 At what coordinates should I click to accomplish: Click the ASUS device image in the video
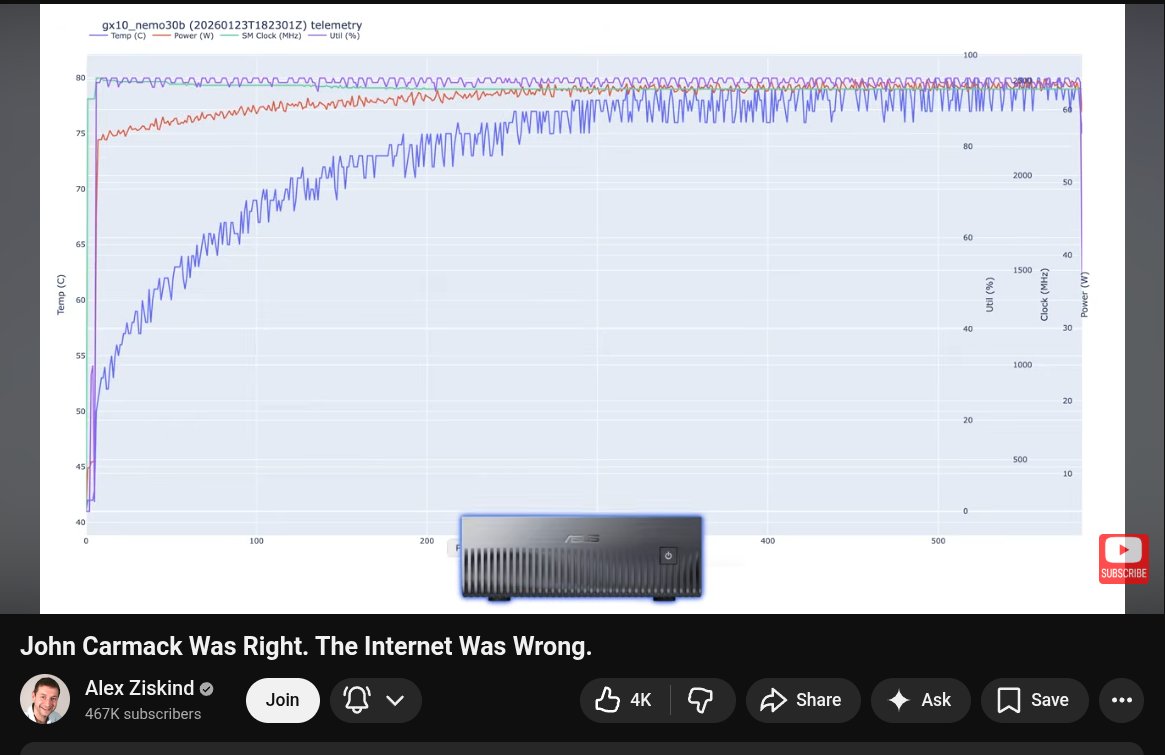pyautogui.click(x=581, y=557)
